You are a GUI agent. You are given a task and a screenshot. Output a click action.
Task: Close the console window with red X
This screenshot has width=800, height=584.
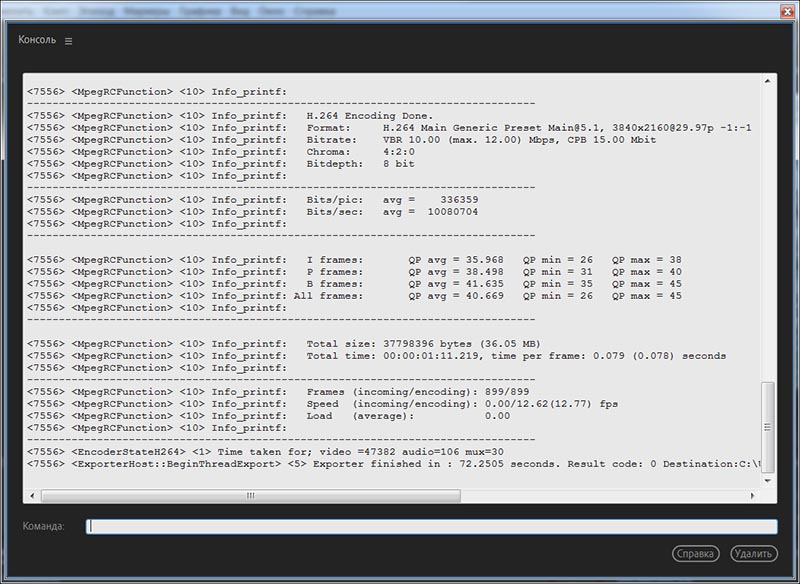click(x=788, y=11)
